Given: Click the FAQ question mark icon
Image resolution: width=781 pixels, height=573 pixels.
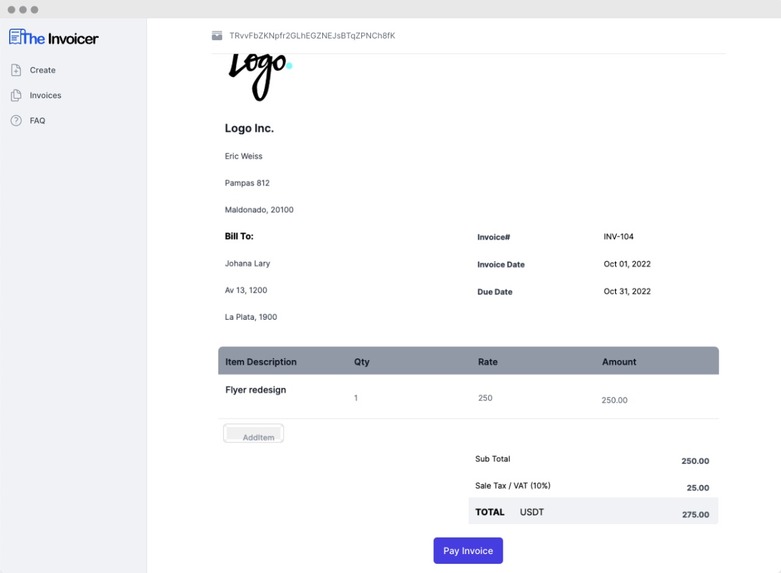Looking at the screenshot, I should point(16,121).
